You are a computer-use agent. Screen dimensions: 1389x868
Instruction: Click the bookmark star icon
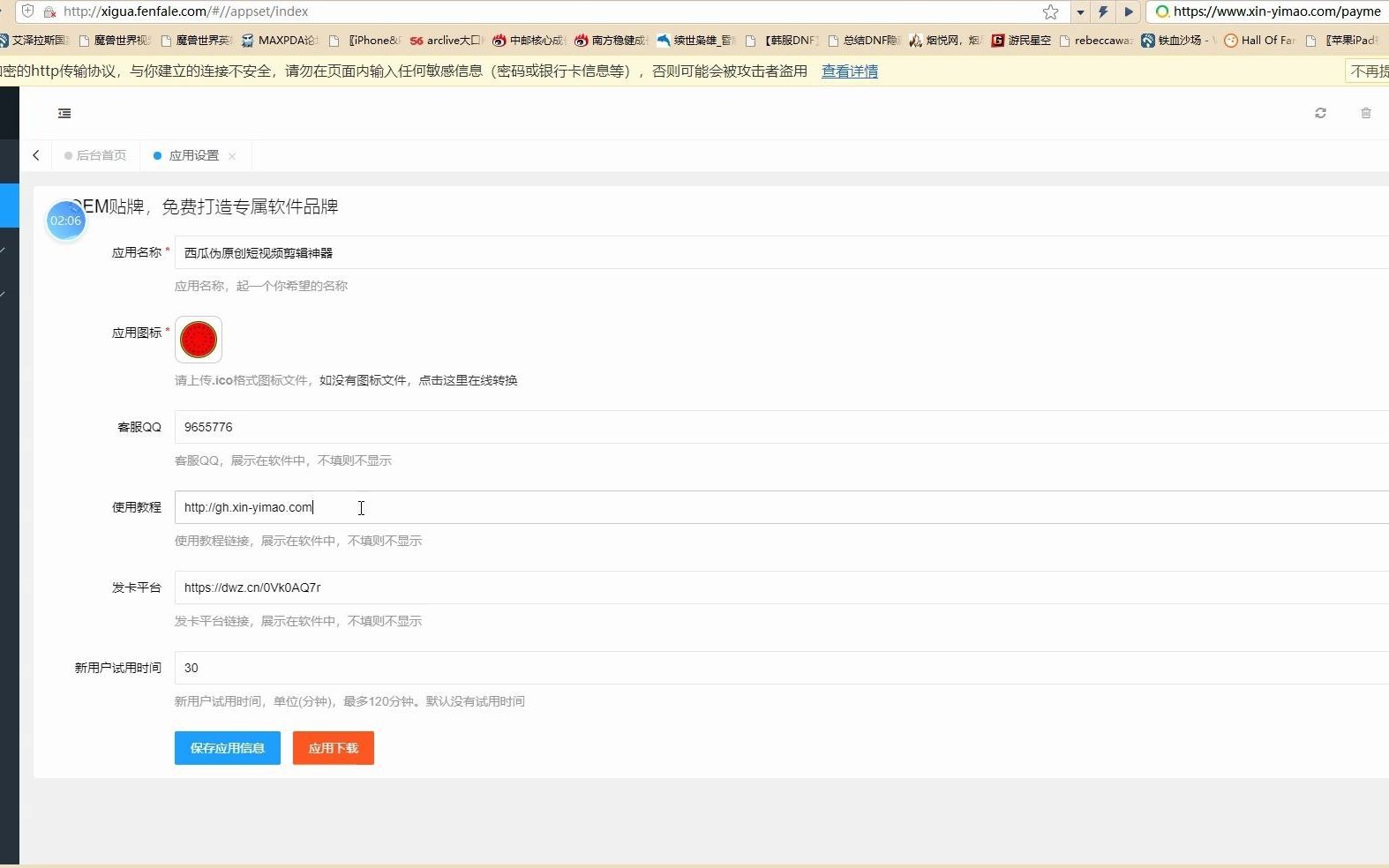tap(1050, 11)
